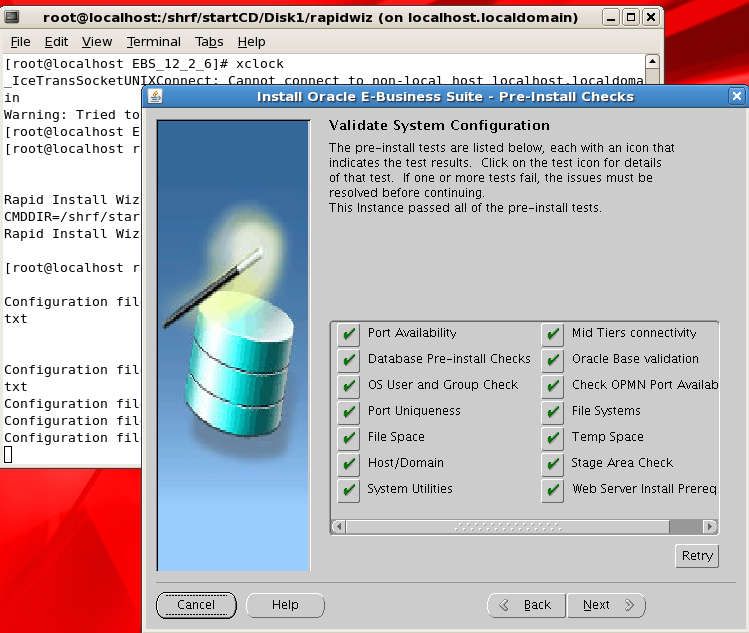
Task: Open Stage Area Check result icon
Action: tap(553, 463)
